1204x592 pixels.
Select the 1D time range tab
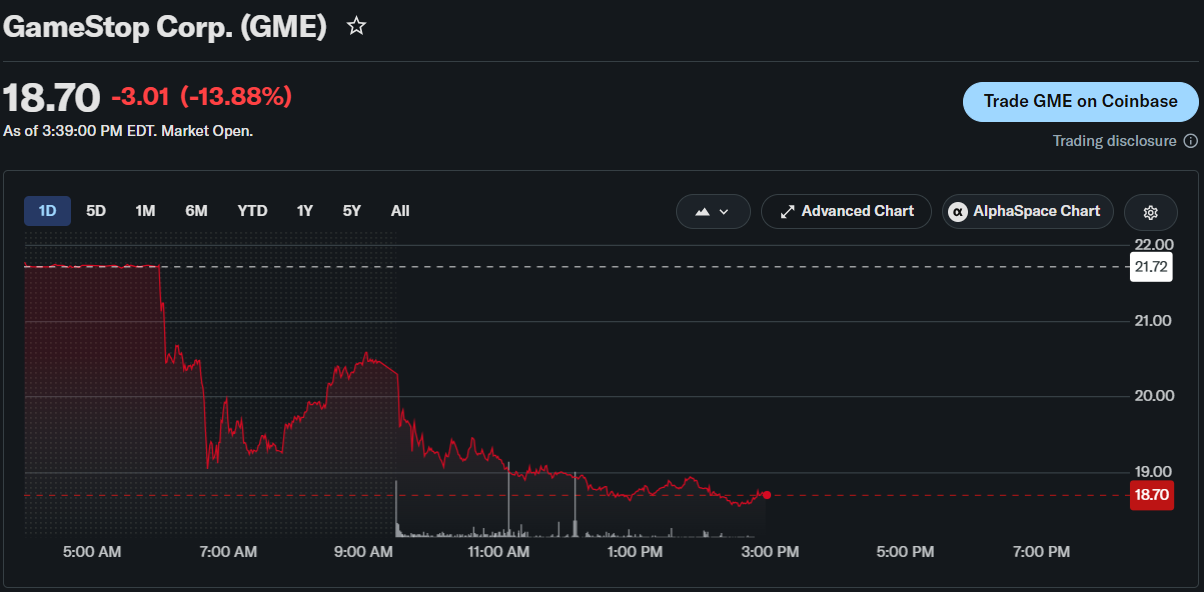(x=47, y=211)
